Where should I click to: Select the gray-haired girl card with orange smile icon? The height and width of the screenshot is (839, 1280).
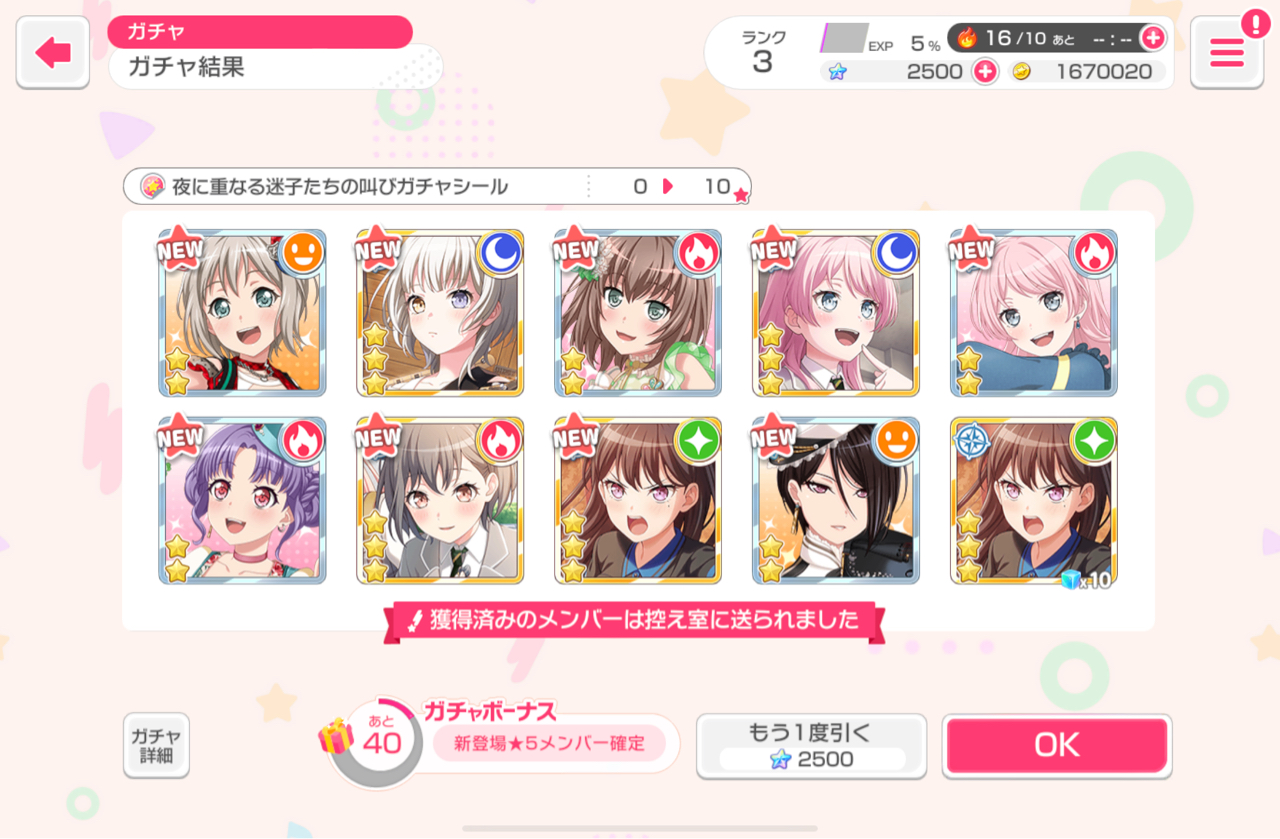(242, 313)
